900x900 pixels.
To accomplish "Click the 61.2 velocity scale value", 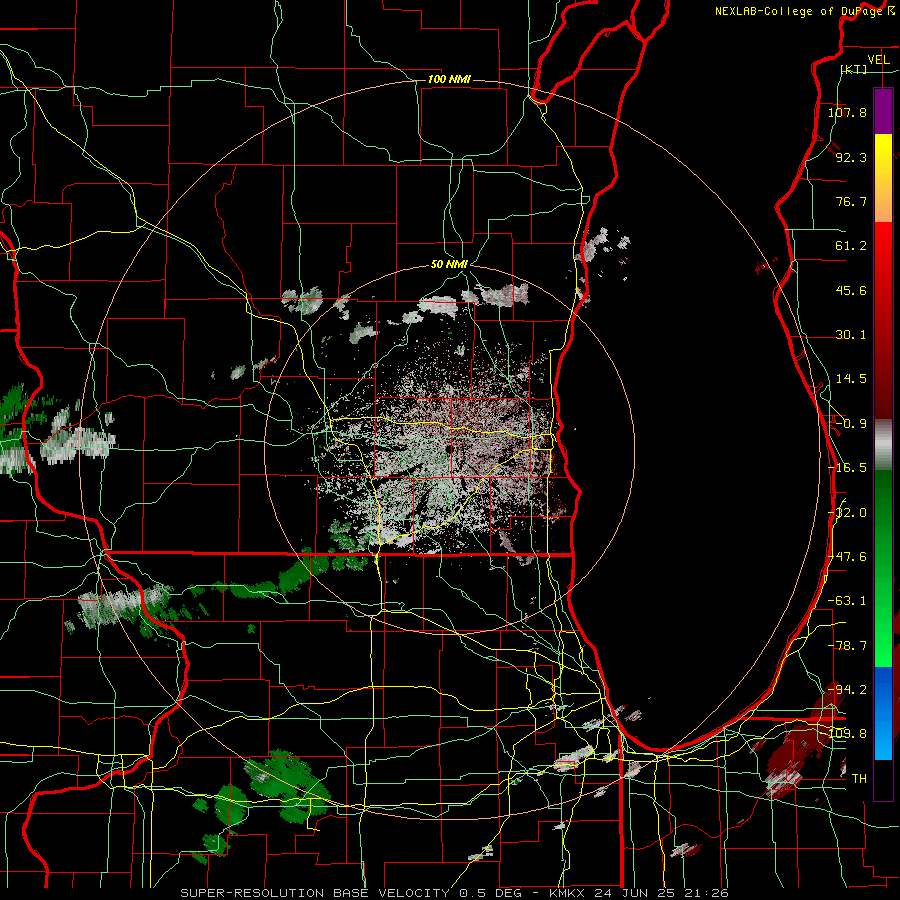I will 851,246.
